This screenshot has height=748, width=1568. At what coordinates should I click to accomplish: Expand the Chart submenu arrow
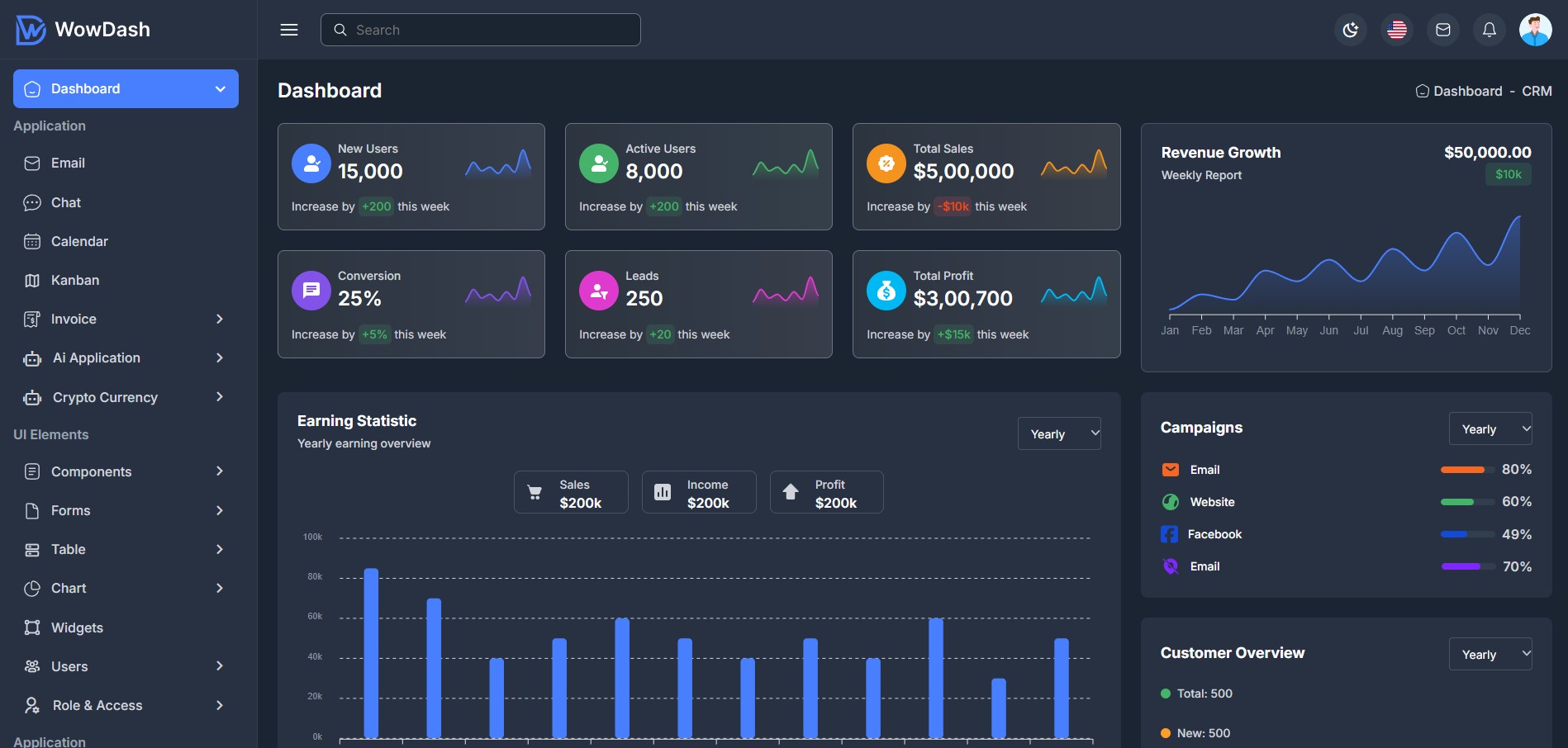click(x=220, y=588)
